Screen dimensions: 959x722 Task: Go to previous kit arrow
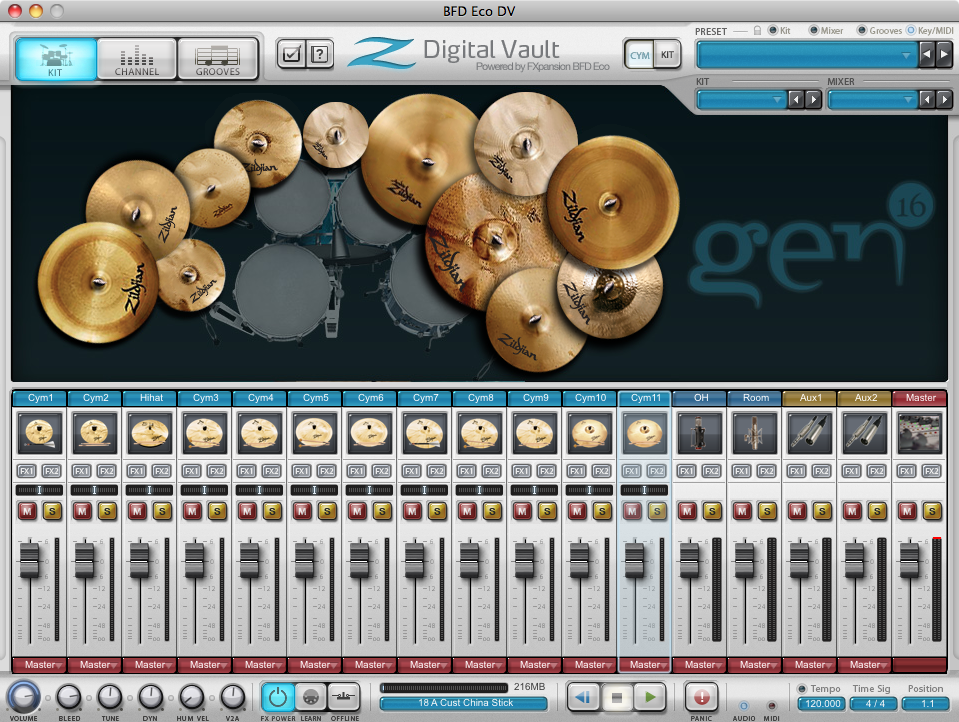(796, 99)
